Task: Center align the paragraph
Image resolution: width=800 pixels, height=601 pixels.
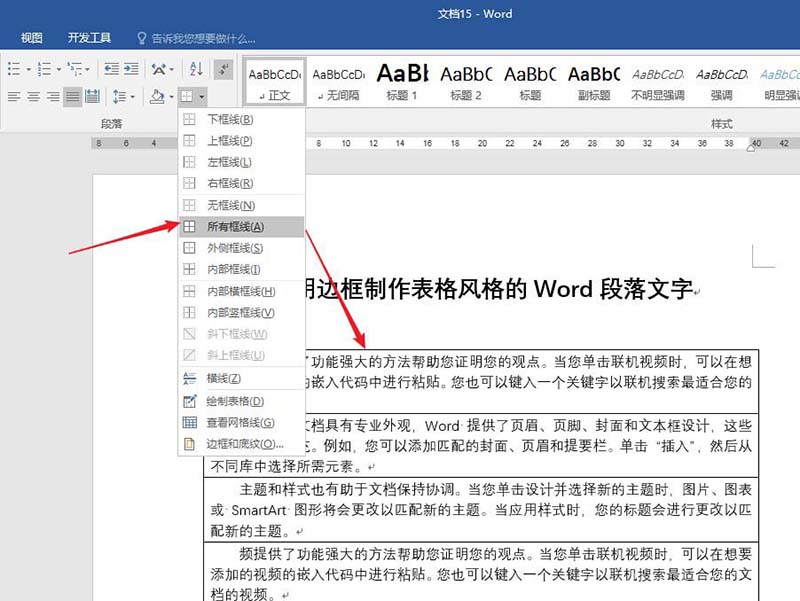Action: [33, 97]
